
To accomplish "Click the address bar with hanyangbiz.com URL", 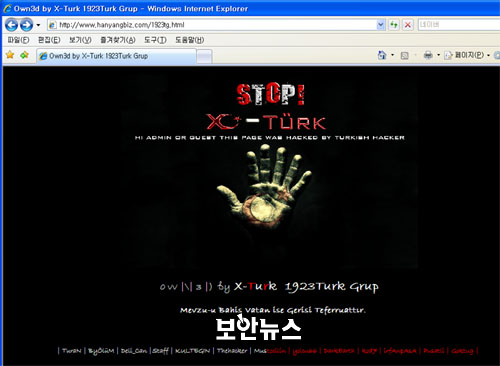I will coord(212,25).
